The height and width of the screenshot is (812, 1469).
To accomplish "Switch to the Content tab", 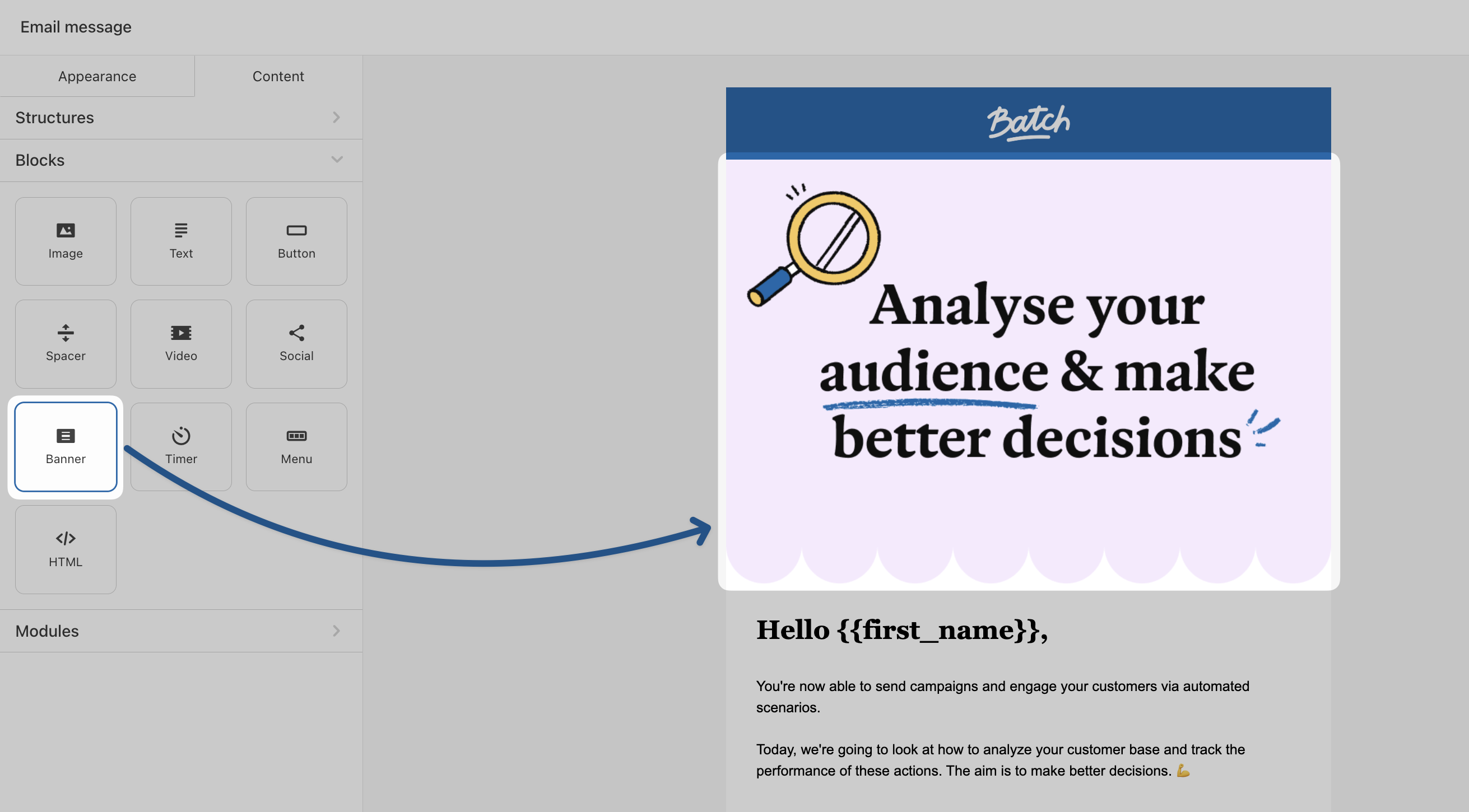I will (x=278, y=76).
